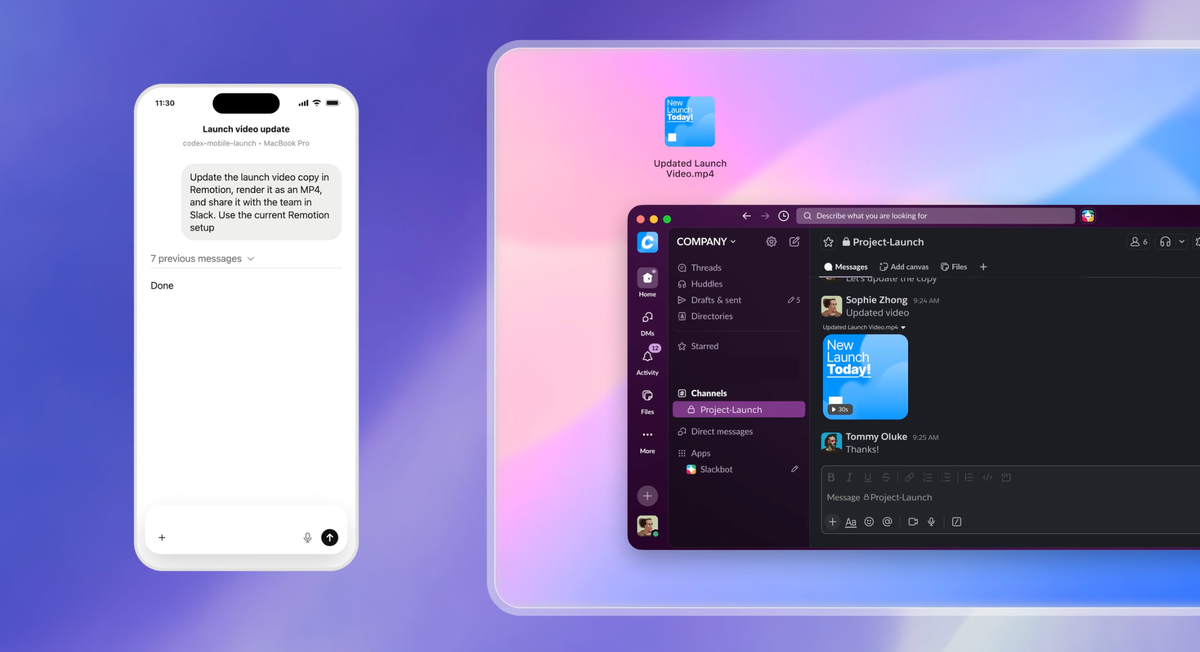Toggle strikethrough formatting in the composer
1200x652 pixels.
[x=885, y=478]
